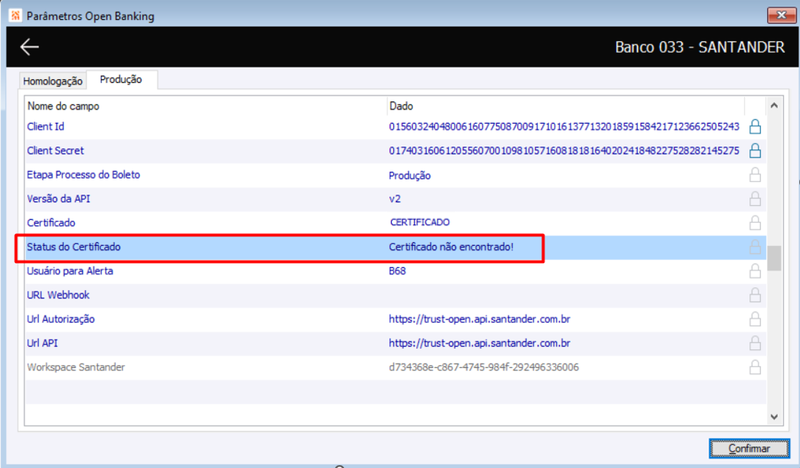Select the 'URL Webhook' field name
This screenshot has height=468, width=800.
pos(58,295)
